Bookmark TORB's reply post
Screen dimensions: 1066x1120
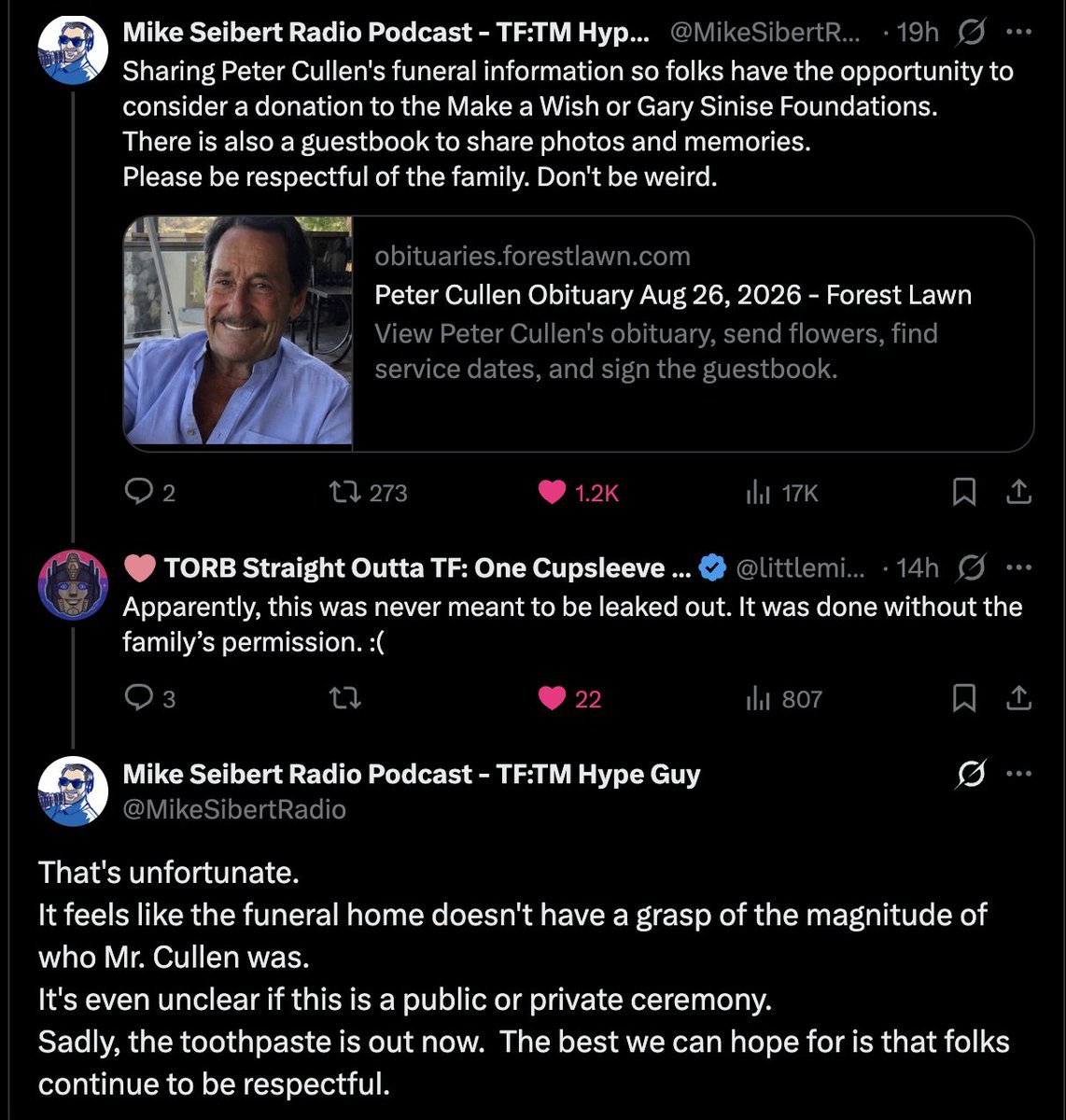click(964, 698)
